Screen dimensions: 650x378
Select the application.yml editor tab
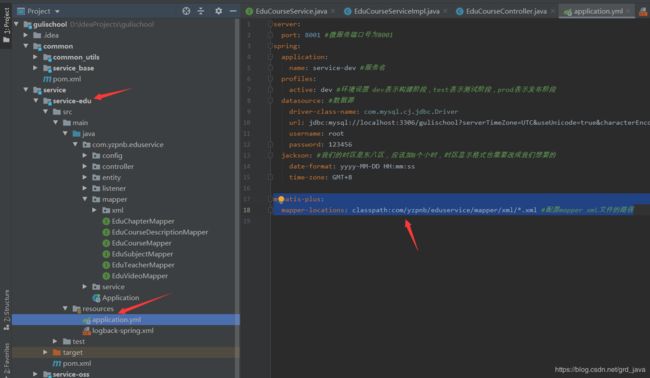[597, 11]
